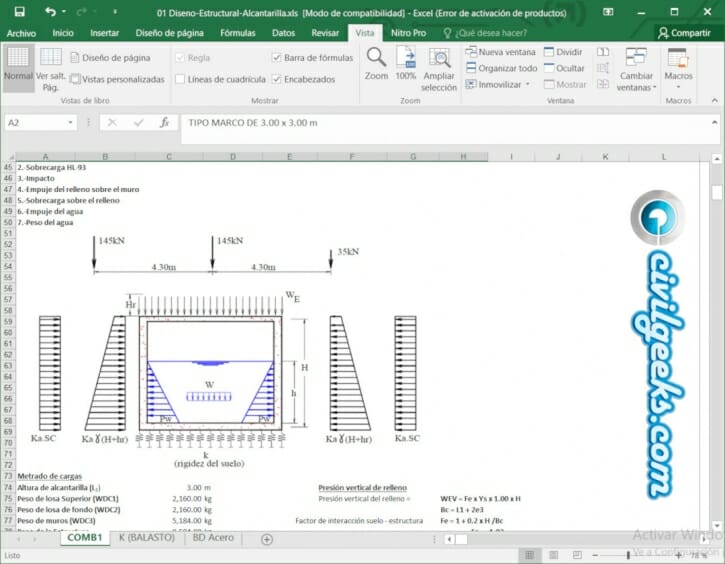725x564 pixels.
Task: Open Nueva ventana
Action: coord(500,52)
